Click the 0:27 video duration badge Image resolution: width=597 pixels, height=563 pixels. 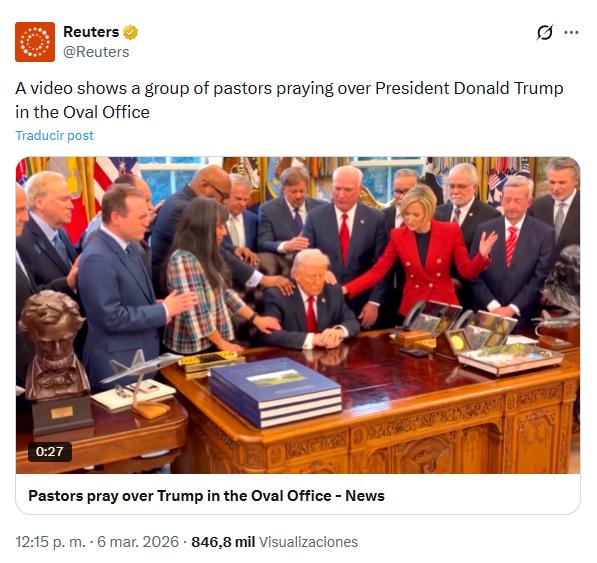[x=49, y=452]
